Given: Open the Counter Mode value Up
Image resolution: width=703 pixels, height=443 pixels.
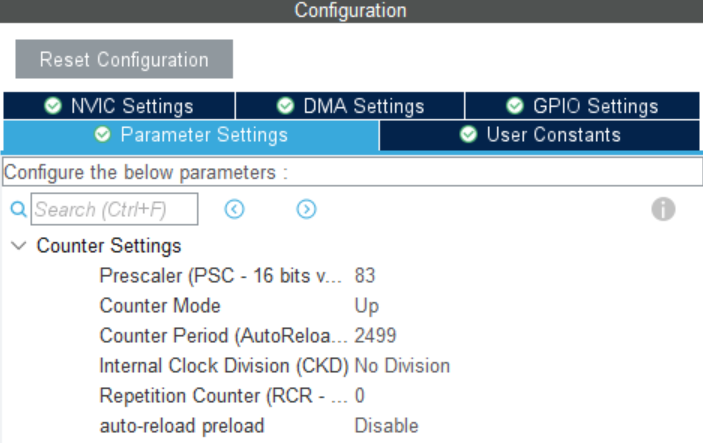Looking at the screenshot, I should click(x=367, y=306).
